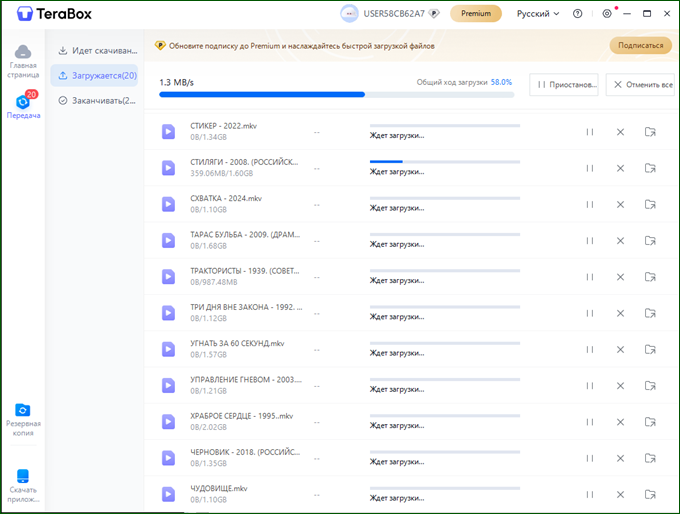Cancel УПРАВЛЕНИЕ ГНЕВОМ - 2003 upload
This screenshot has width=680, height=514.
(x=621, y=386)
